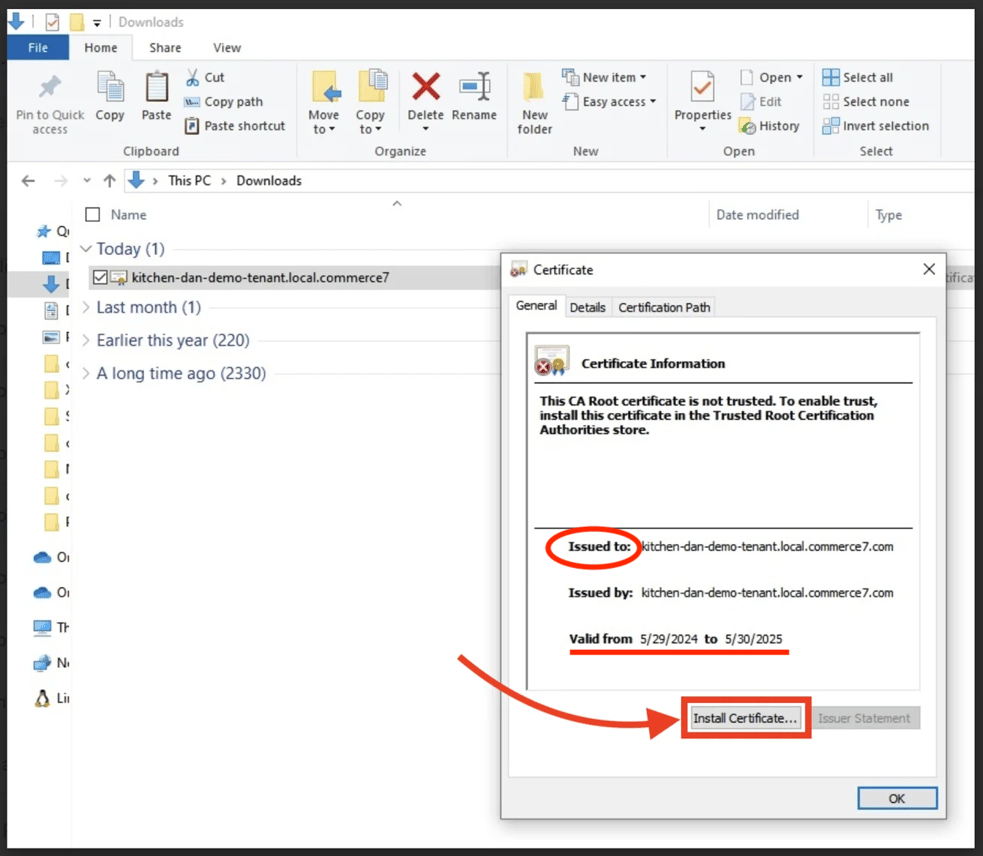Click the Cut icon
983x856 pixels.
(x=190, y=76)
